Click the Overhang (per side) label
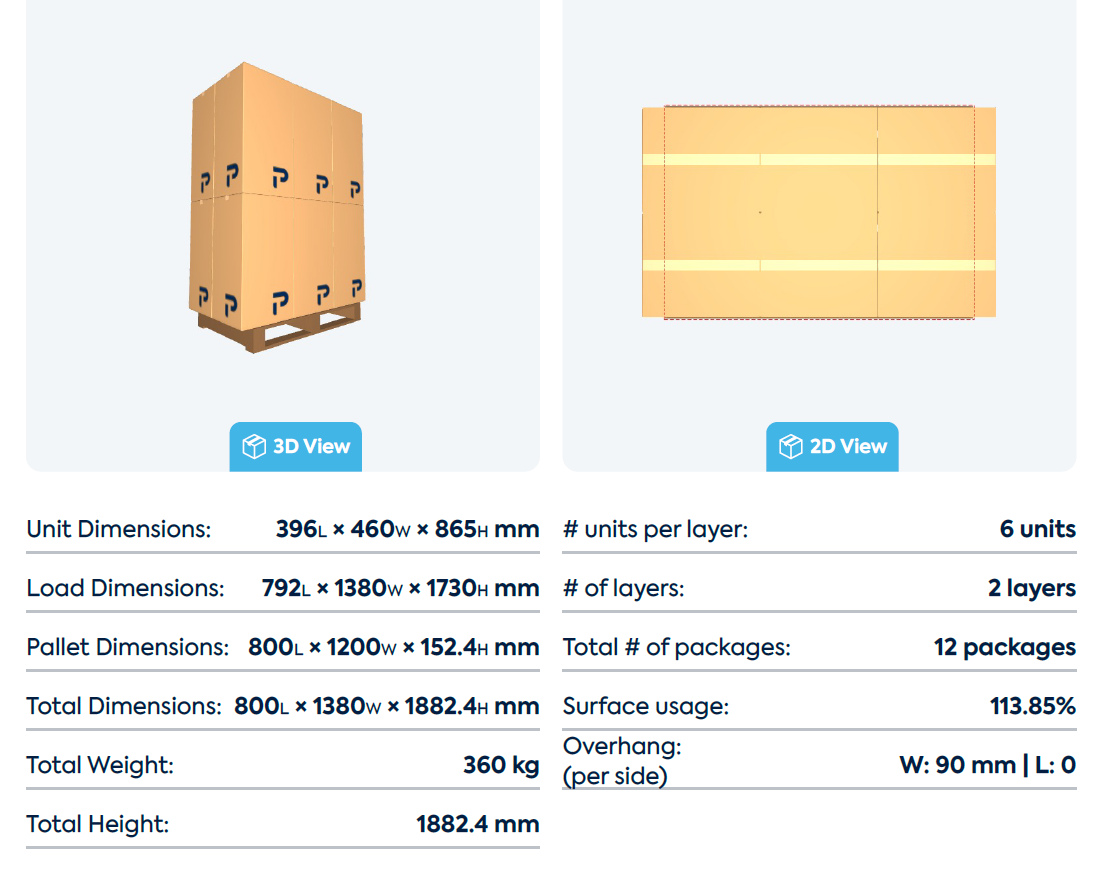The height and width of the screenshot is (872, 1110). click(x=622, y=761)
